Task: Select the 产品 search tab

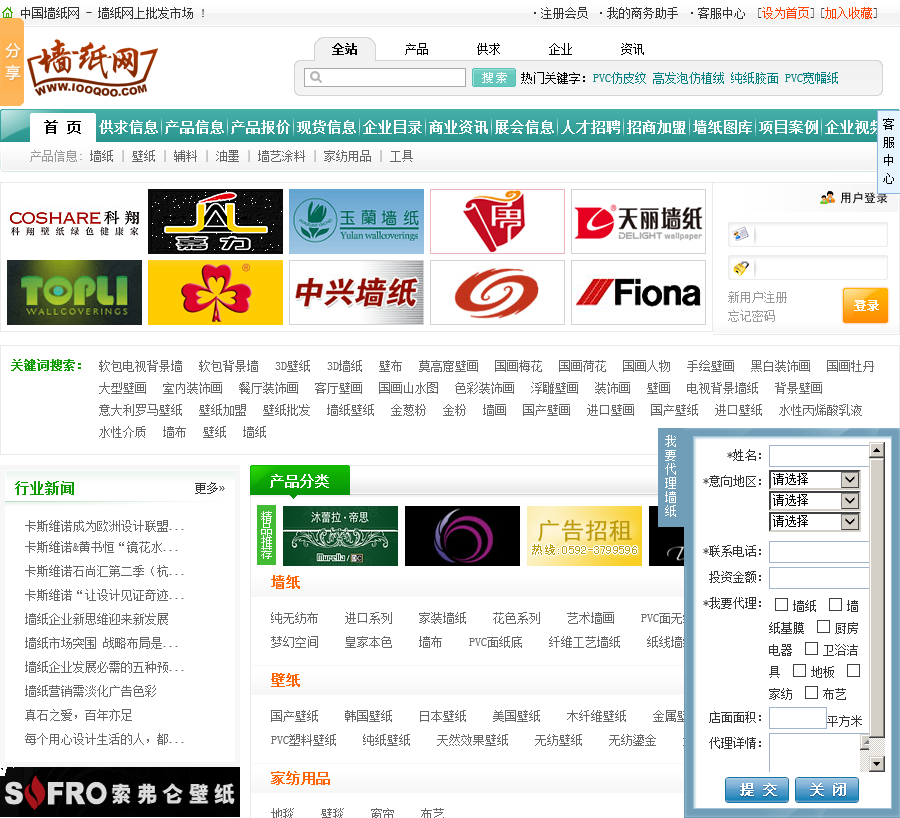Action: 417,49
